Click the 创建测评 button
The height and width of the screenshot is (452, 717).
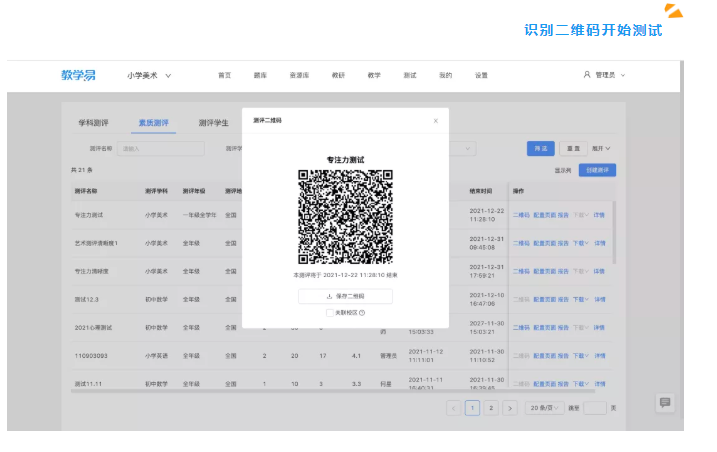[597, 170]
